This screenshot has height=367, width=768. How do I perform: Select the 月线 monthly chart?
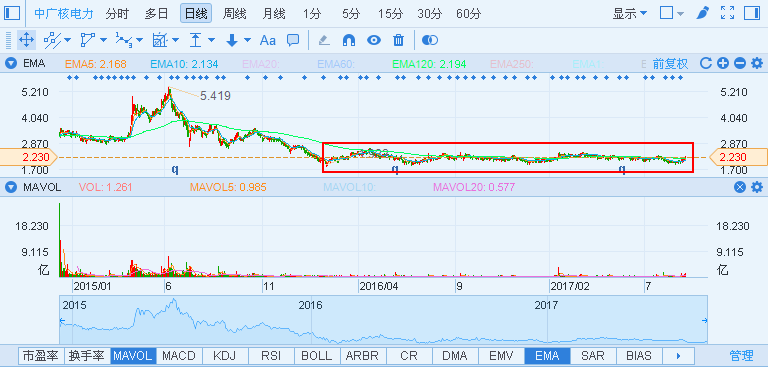pyautogui.click(x=273, y=14)
